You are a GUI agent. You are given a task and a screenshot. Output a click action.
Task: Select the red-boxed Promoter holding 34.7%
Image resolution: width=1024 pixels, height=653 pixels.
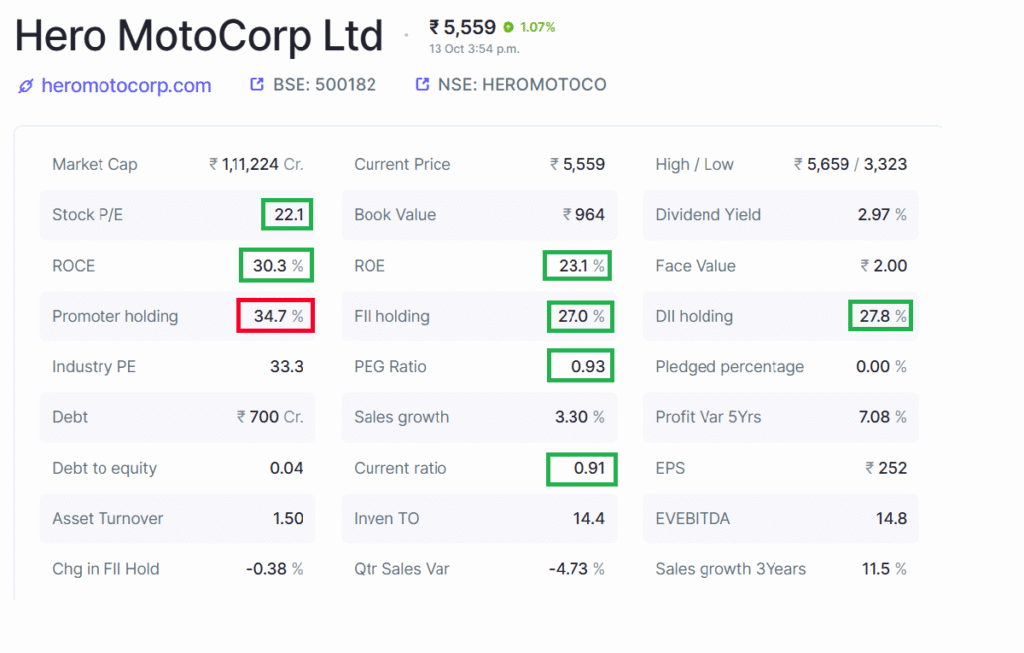click(x=275, y=315)
